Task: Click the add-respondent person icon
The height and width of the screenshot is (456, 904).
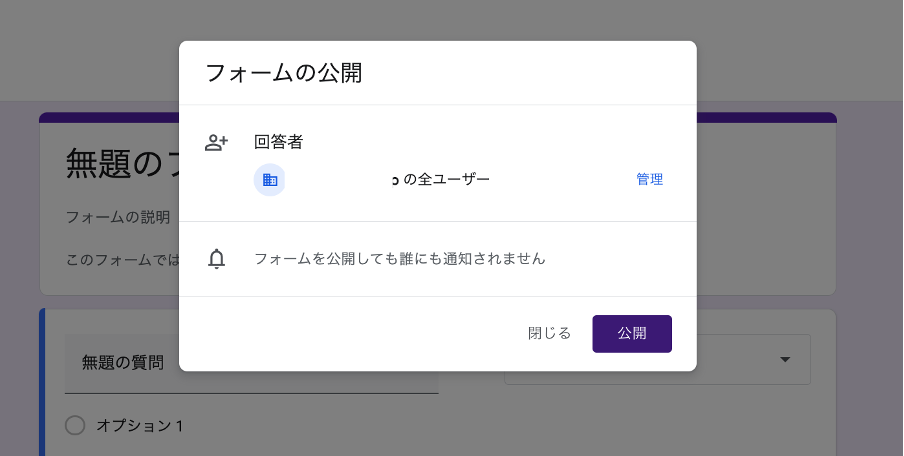Action: pyautogui.click(x=216, y=142)
